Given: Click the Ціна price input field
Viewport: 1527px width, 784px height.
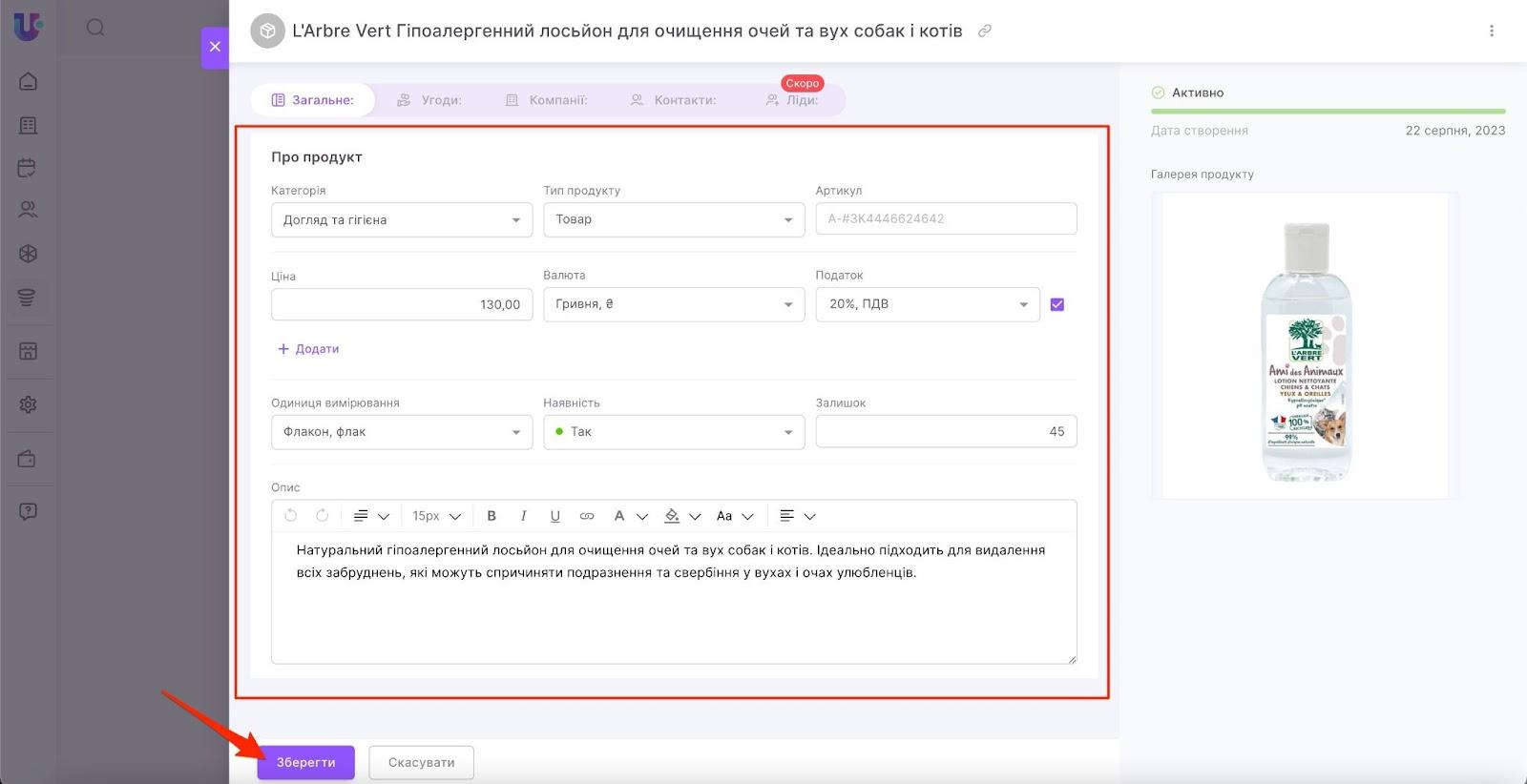Looking at the screenshot, I should [402, 305].
